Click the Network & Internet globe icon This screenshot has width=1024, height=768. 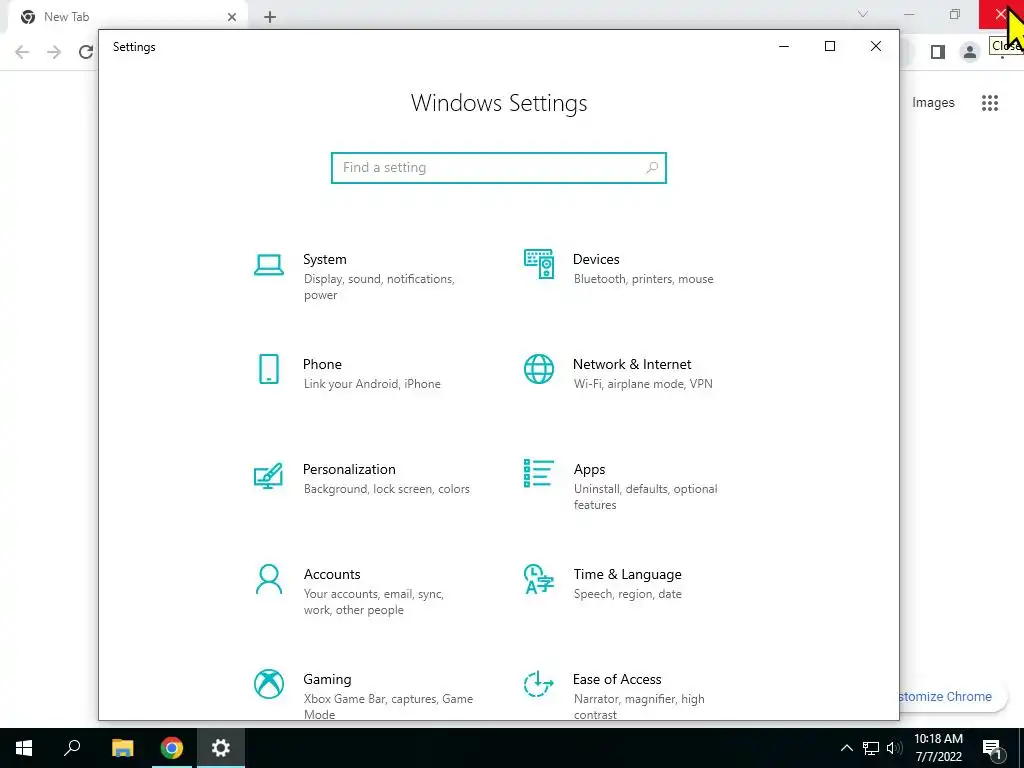539,369
